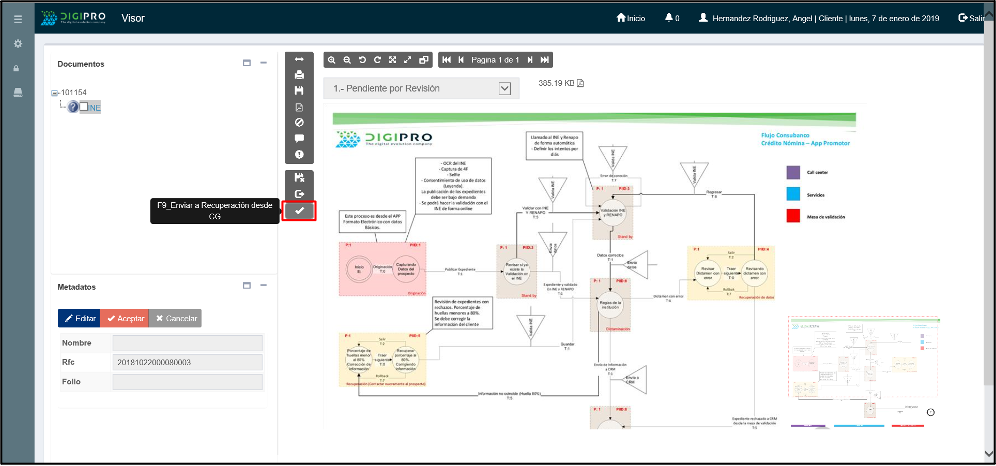996x466 pixels.
Task: Check the INE document checkbox
Action: [85, 107]
